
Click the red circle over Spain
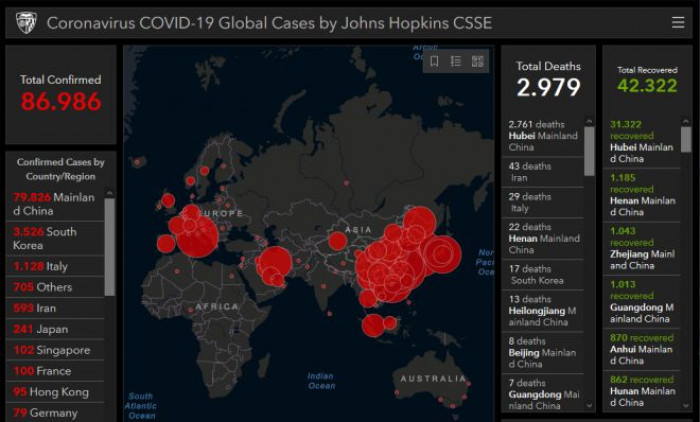pyautogui.click(x=166, y=244)
